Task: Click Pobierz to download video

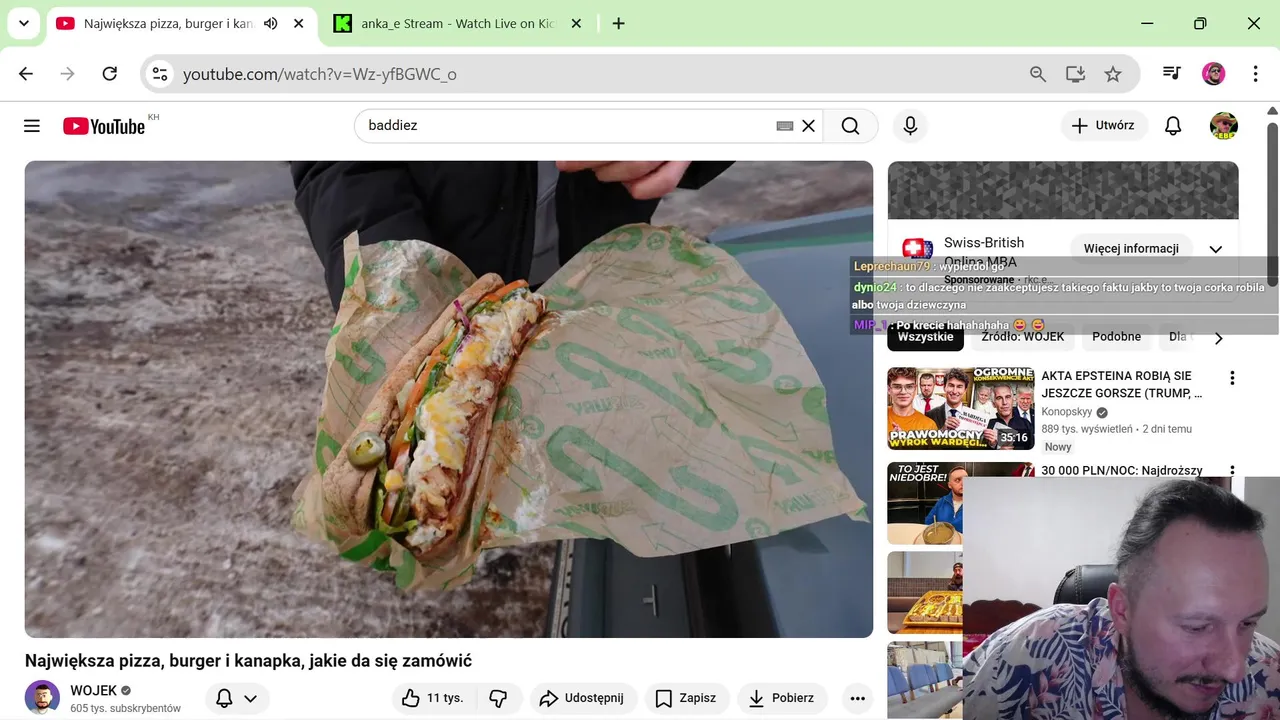Action: 782,698
